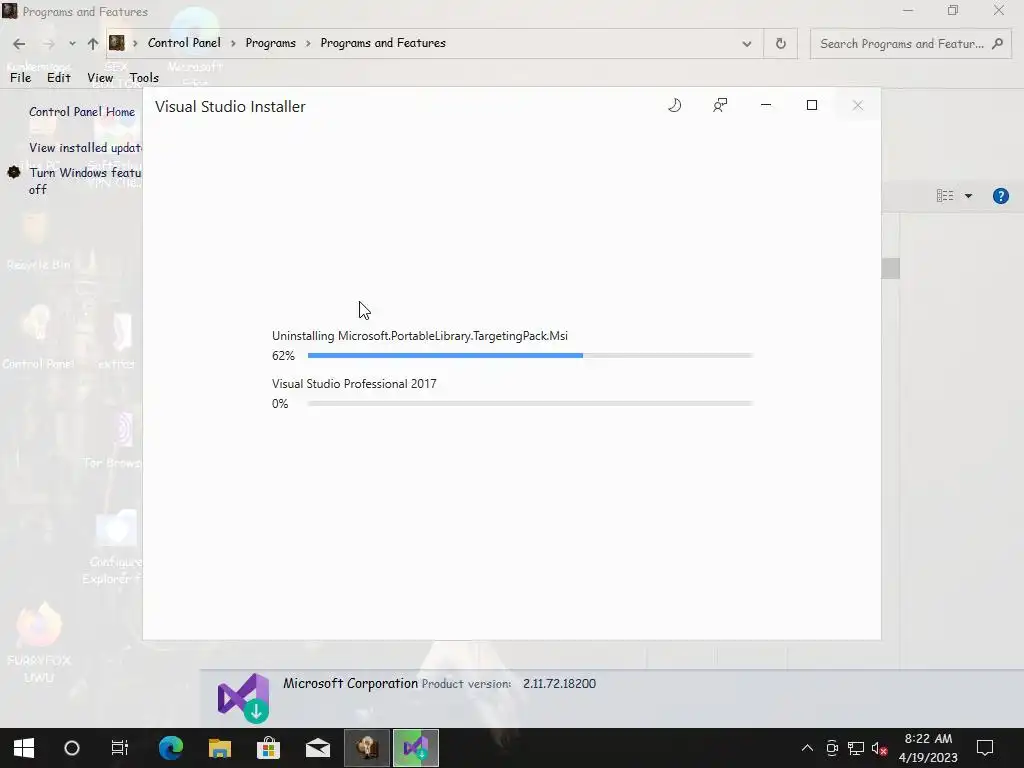
Task: Click the Meet Now tray icon
Action: click(832, 748)
